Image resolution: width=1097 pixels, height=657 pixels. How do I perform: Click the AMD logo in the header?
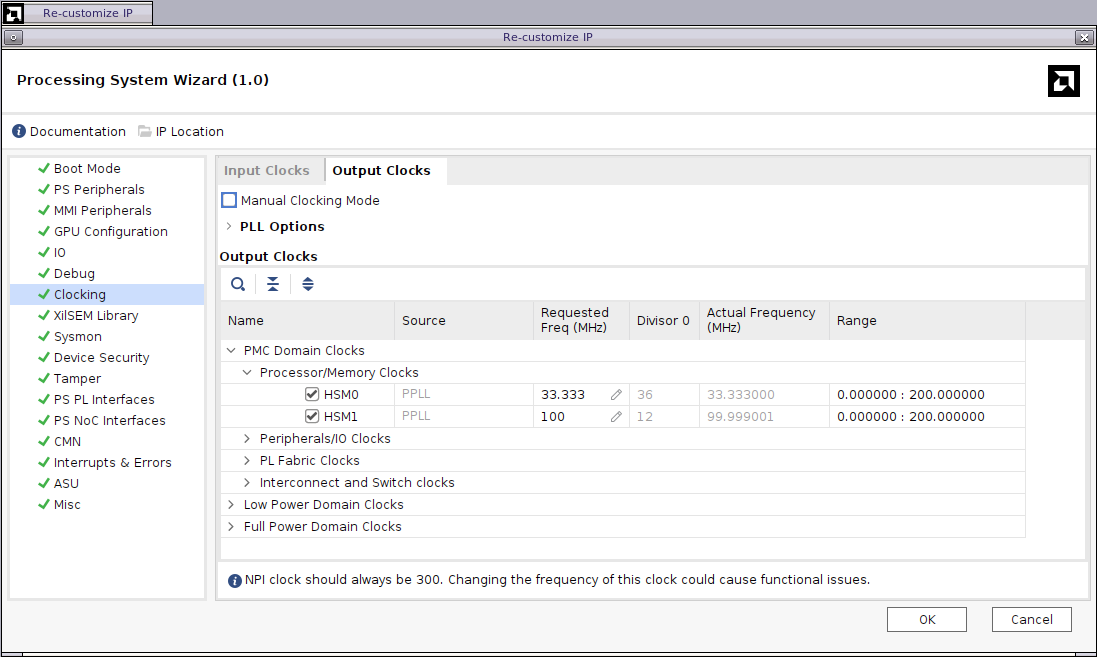(x=1063, y=81)
